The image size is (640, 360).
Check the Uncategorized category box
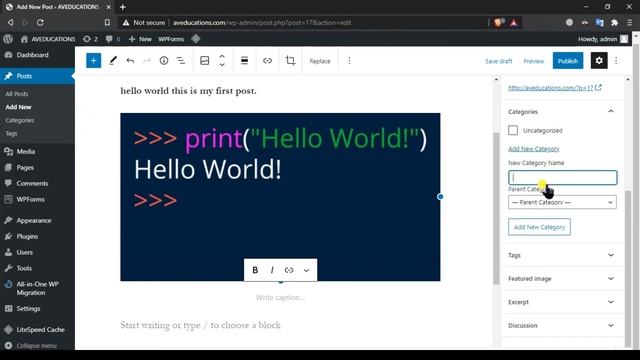513,130
